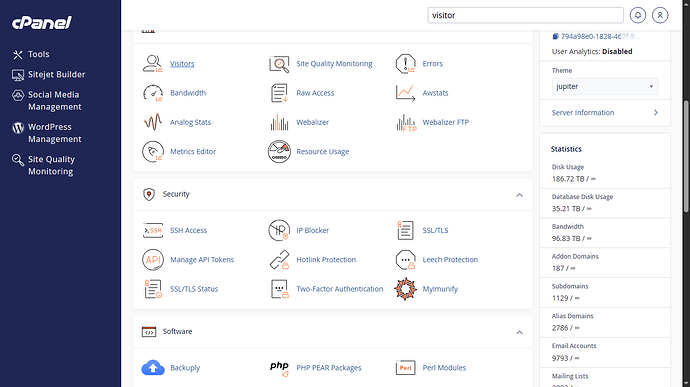Collapse the Software section

[519, 332]
